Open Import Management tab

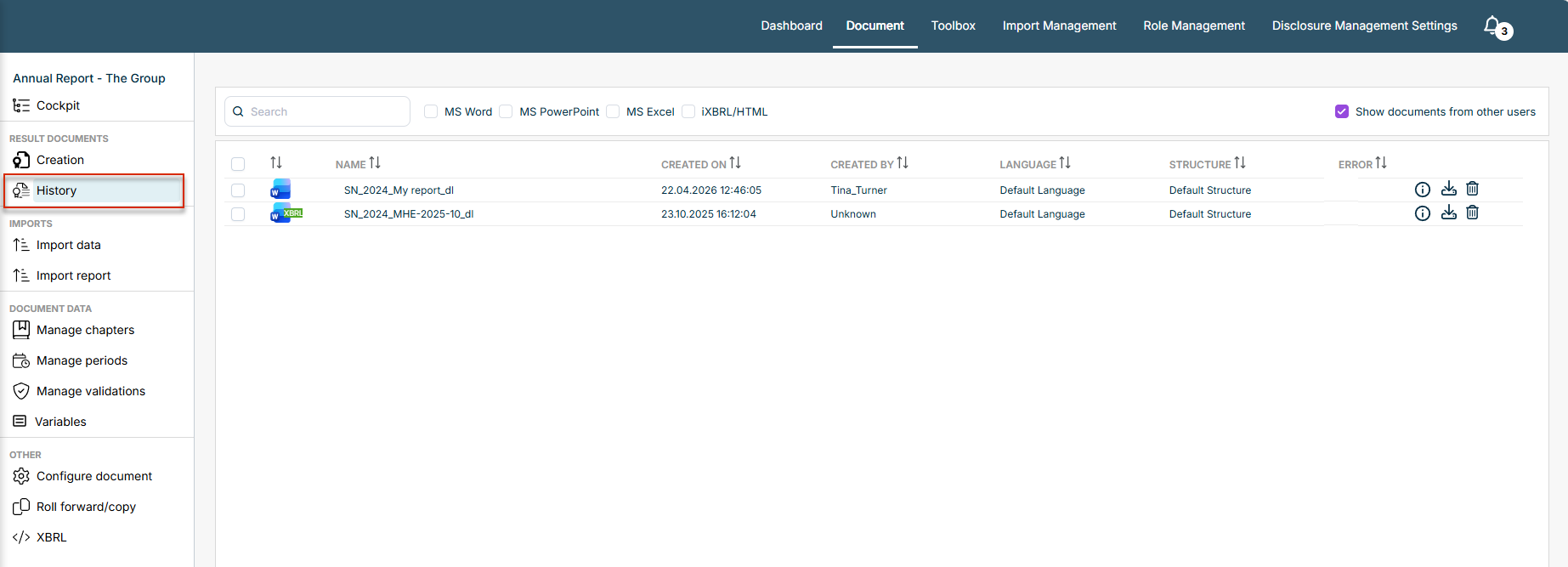(1059, 26)
